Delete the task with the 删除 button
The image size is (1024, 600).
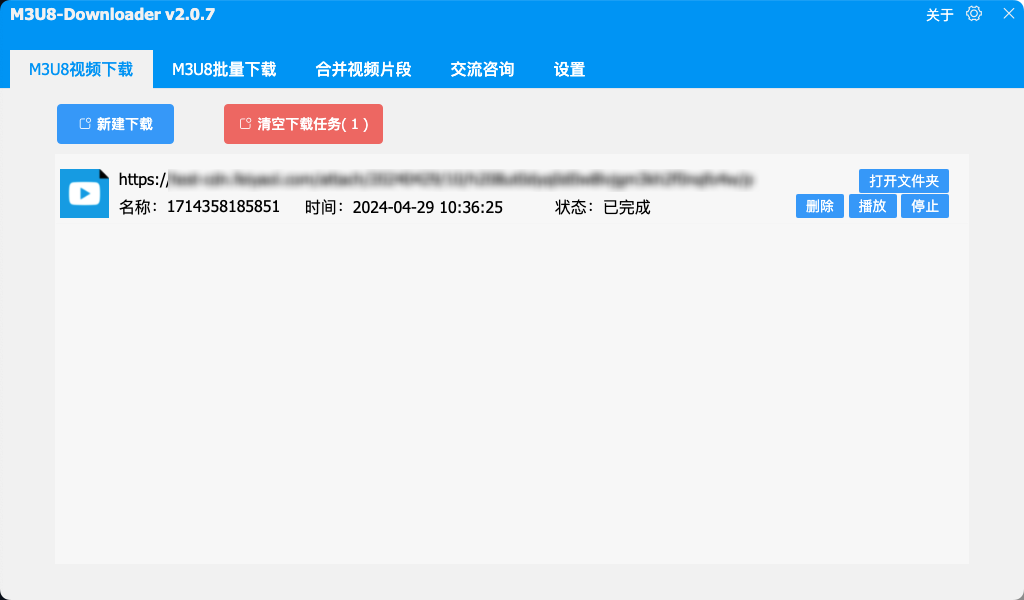pyautogui.click(x=819, y=206)
